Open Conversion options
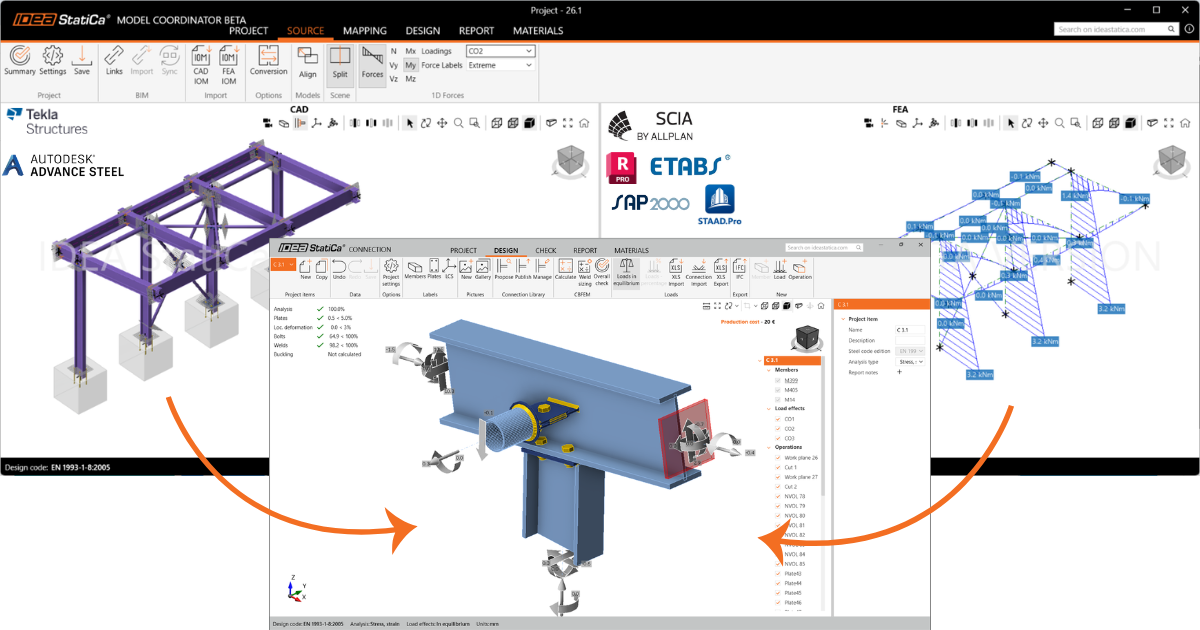The width and height of the screenshot is (1200, 630). [x=268, y=60]
